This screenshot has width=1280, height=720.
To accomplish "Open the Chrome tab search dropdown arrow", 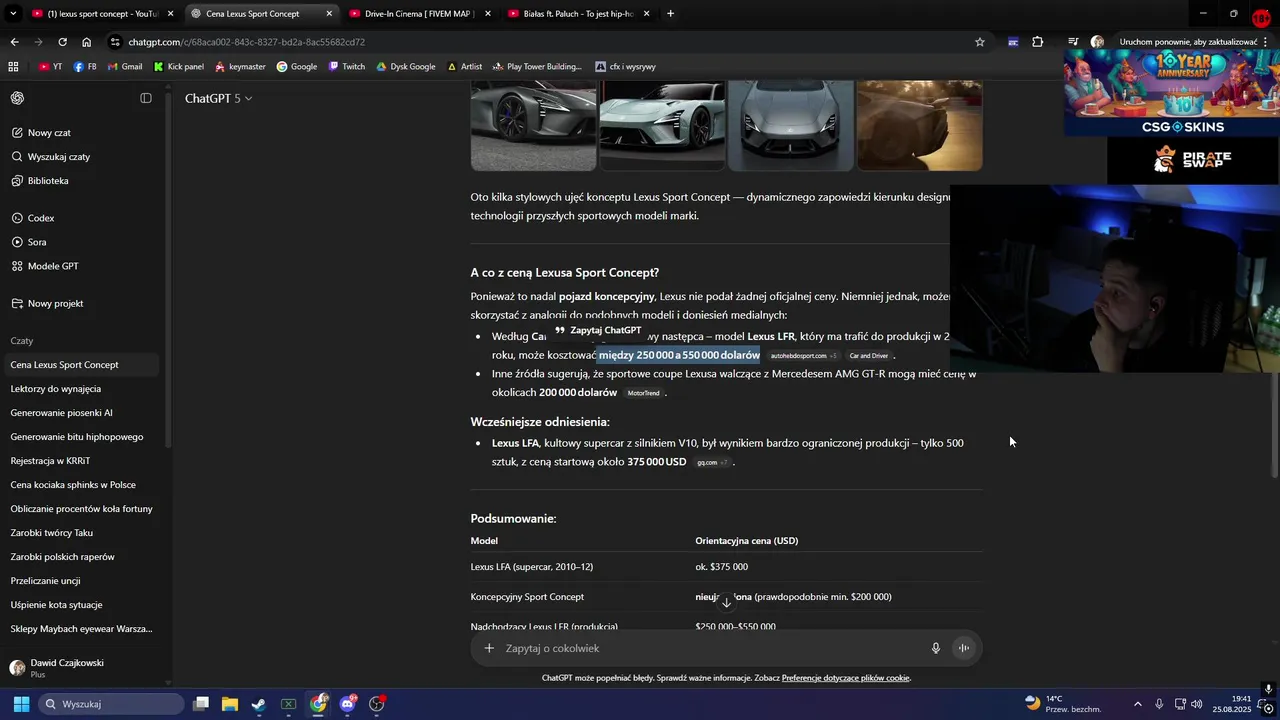I will tap(13, 14).
